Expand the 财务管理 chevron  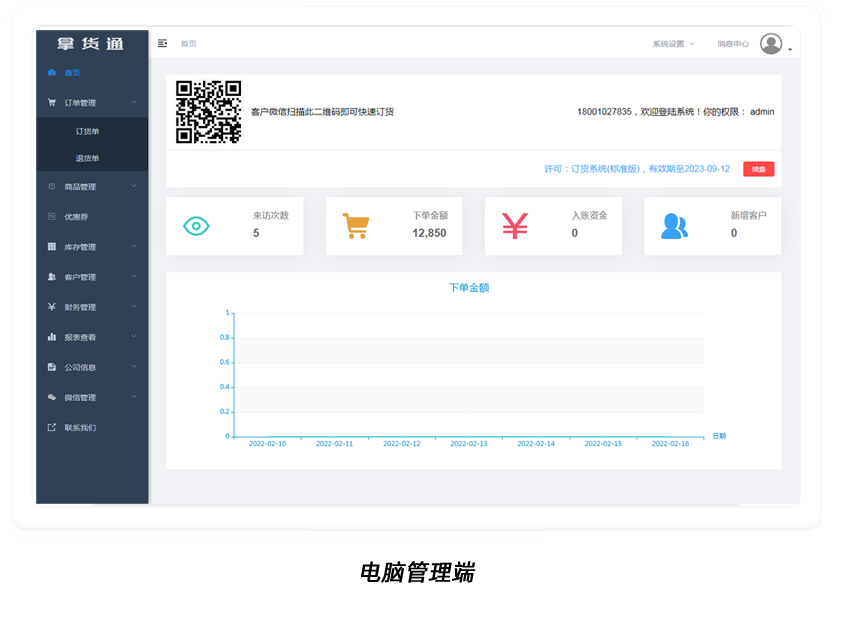click(x=134, y=306)
